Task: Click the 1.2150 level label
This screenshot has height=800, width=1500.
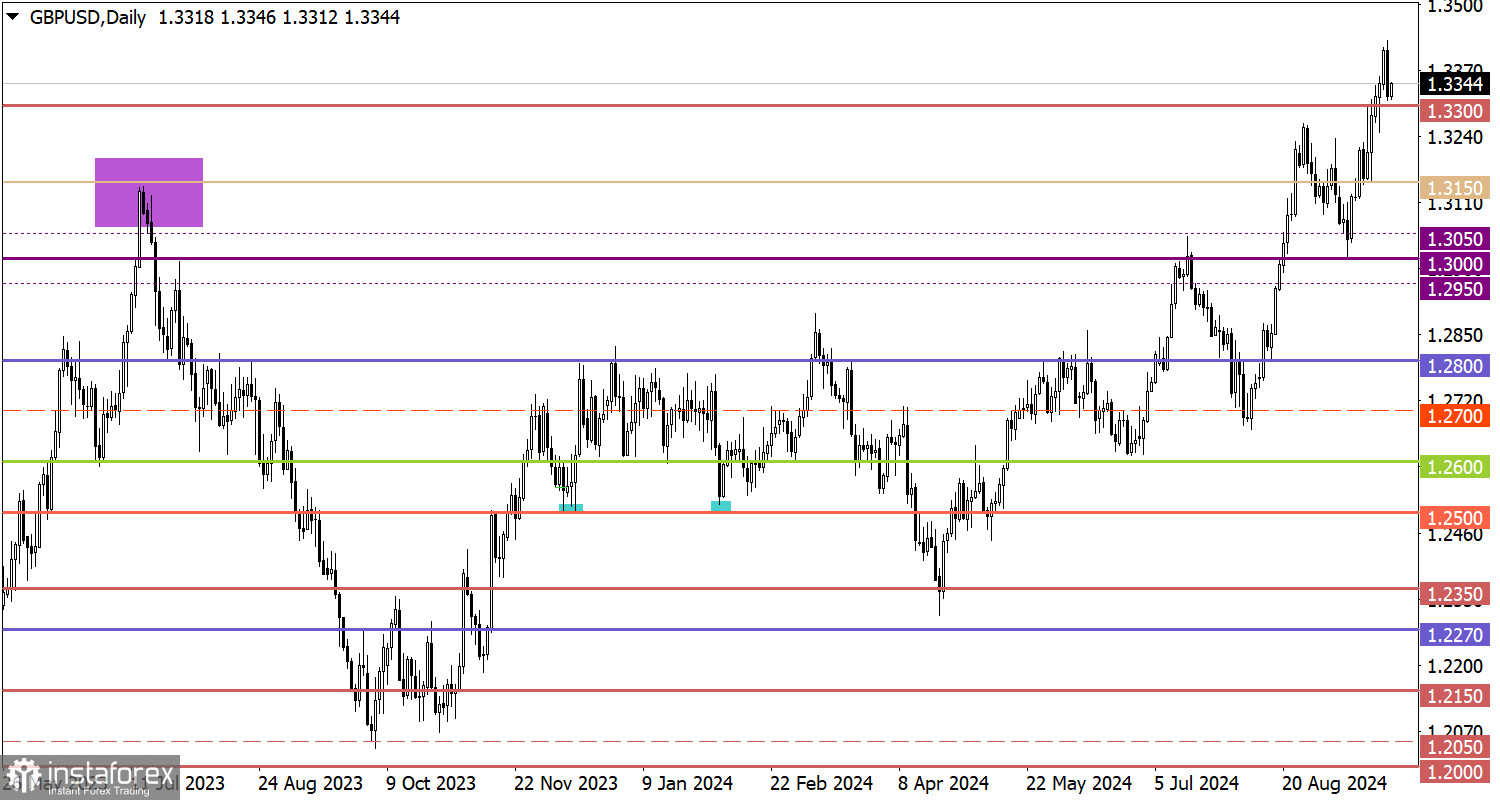Action: pyautogui.click(x=1455, y=695)
